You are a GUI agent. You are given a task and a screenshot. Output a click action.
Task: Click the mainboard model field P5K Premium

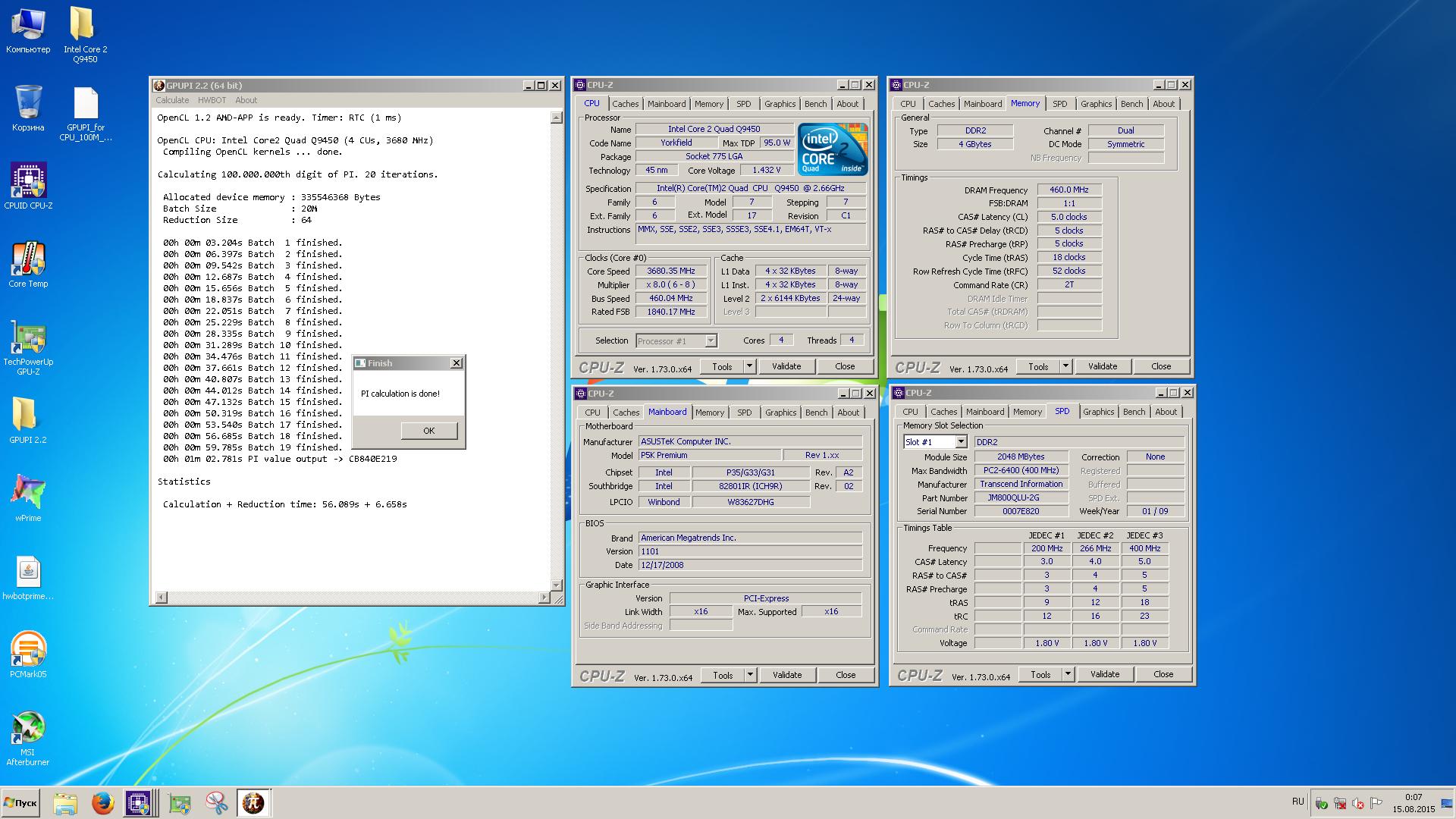[x=709, y=456]
